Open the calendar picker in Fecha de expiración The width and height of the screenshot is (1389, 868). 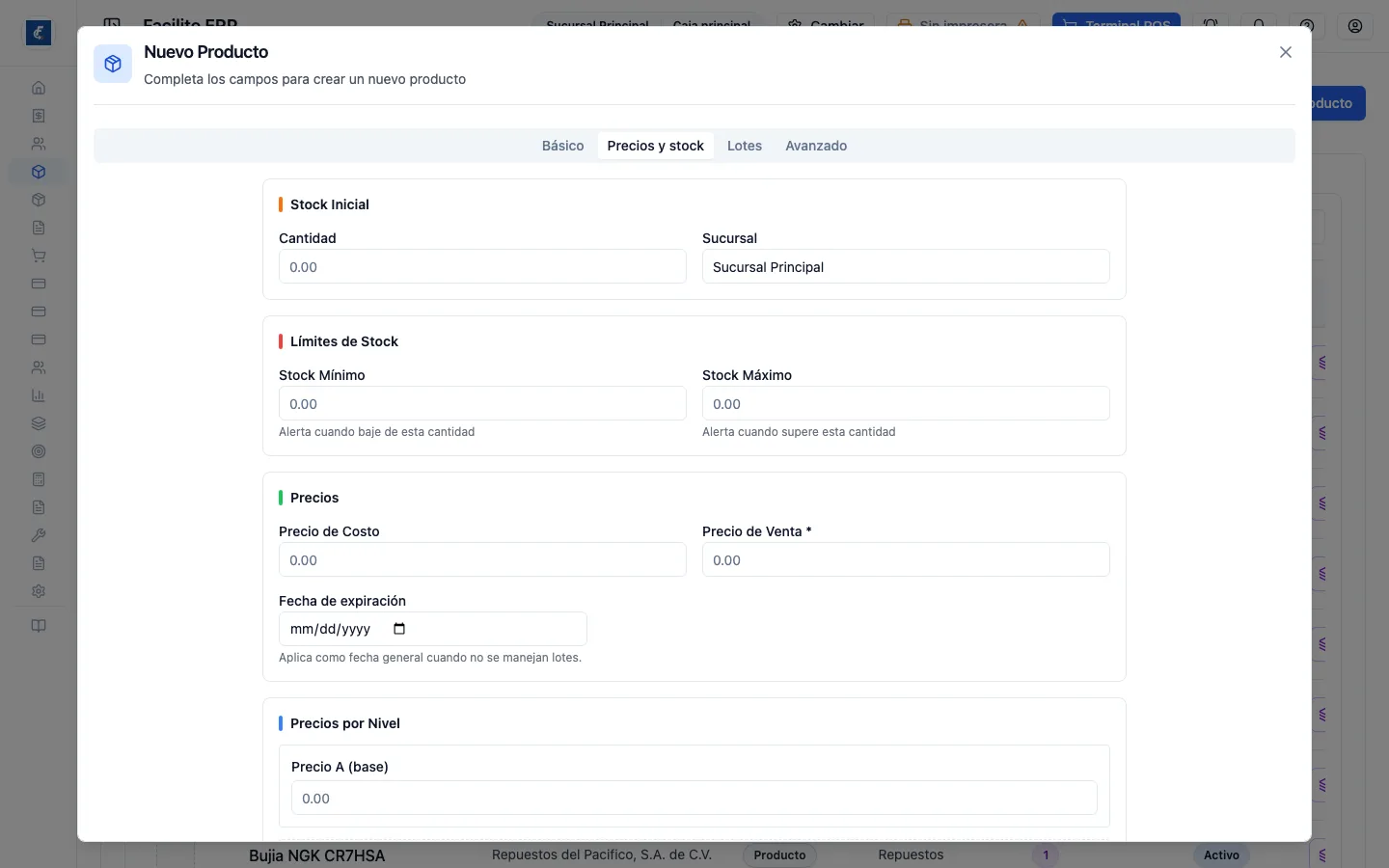tap(399, 629)
